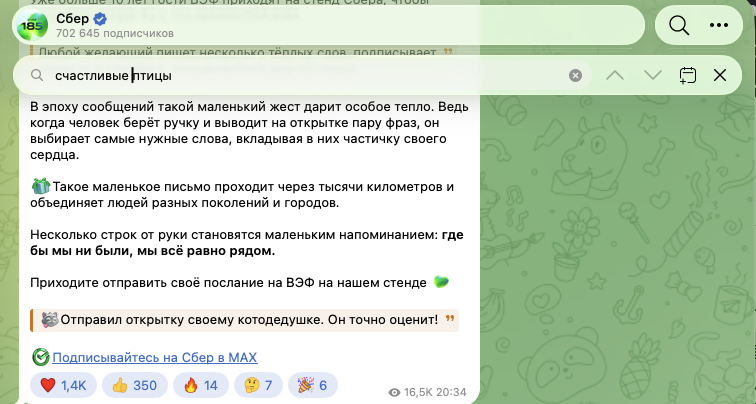Open the three-dot more options menu
The image size is (756, 404).
pos(718,25)
